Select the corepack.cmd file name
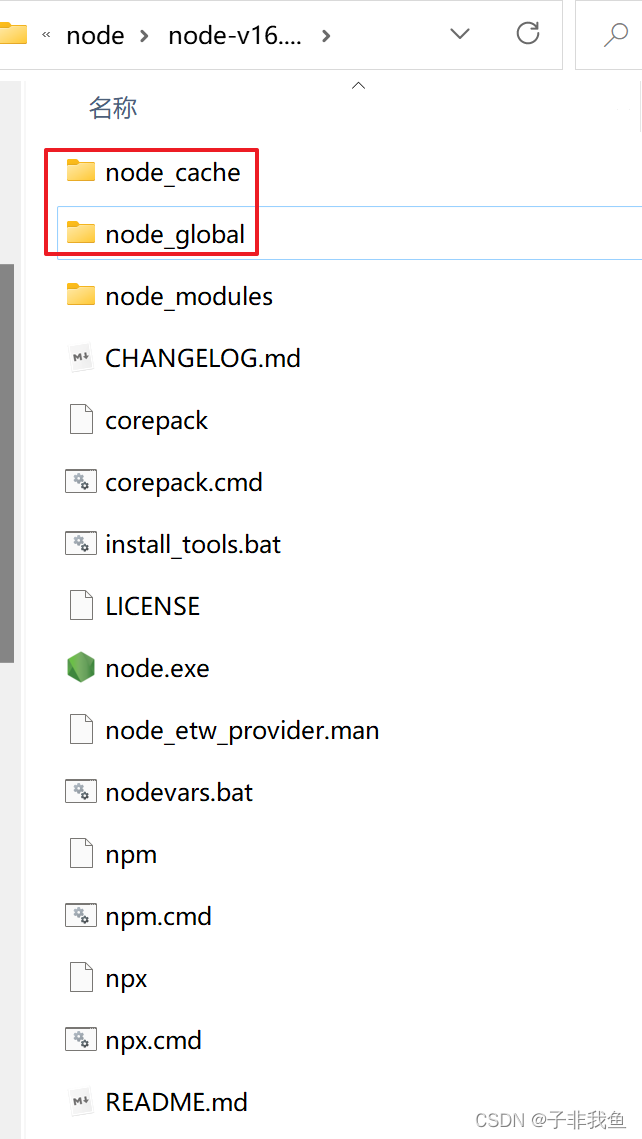The width and height of the screenshot is (642, 1139). [184, 482]
